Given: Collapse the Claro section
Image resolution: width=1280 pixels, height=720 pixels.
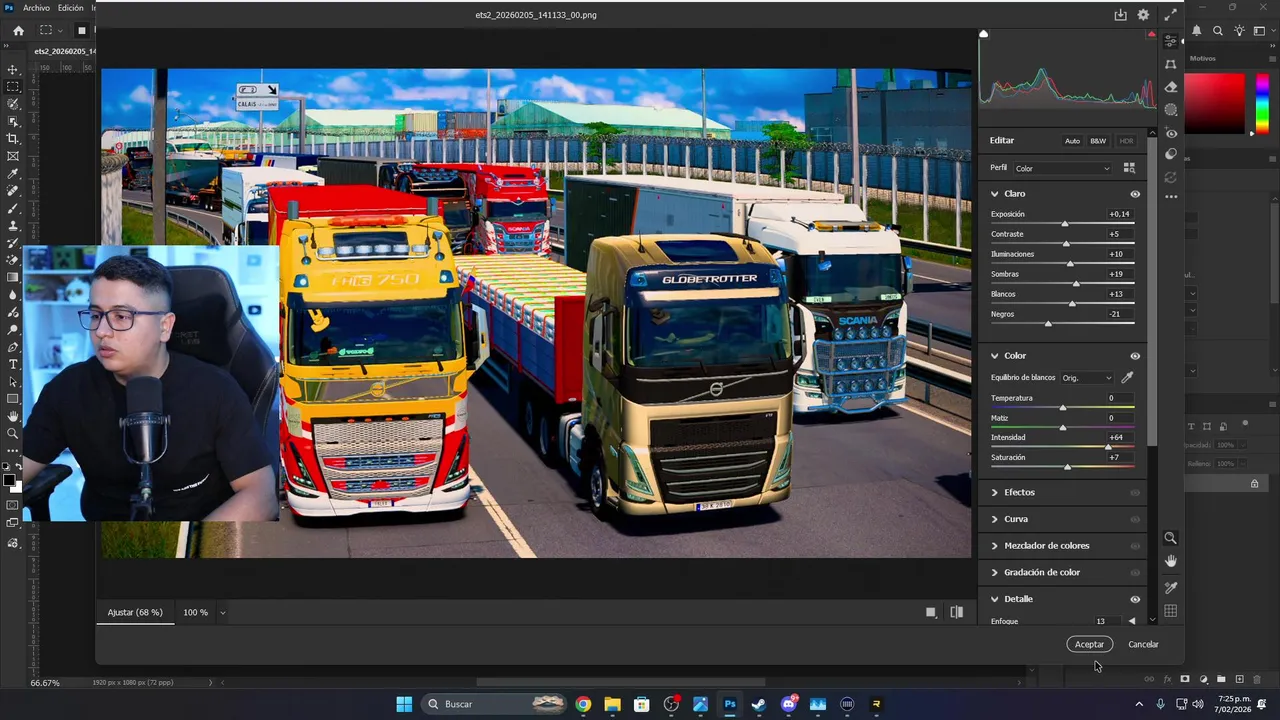Looking at the screenshot, I should (994, 194).
